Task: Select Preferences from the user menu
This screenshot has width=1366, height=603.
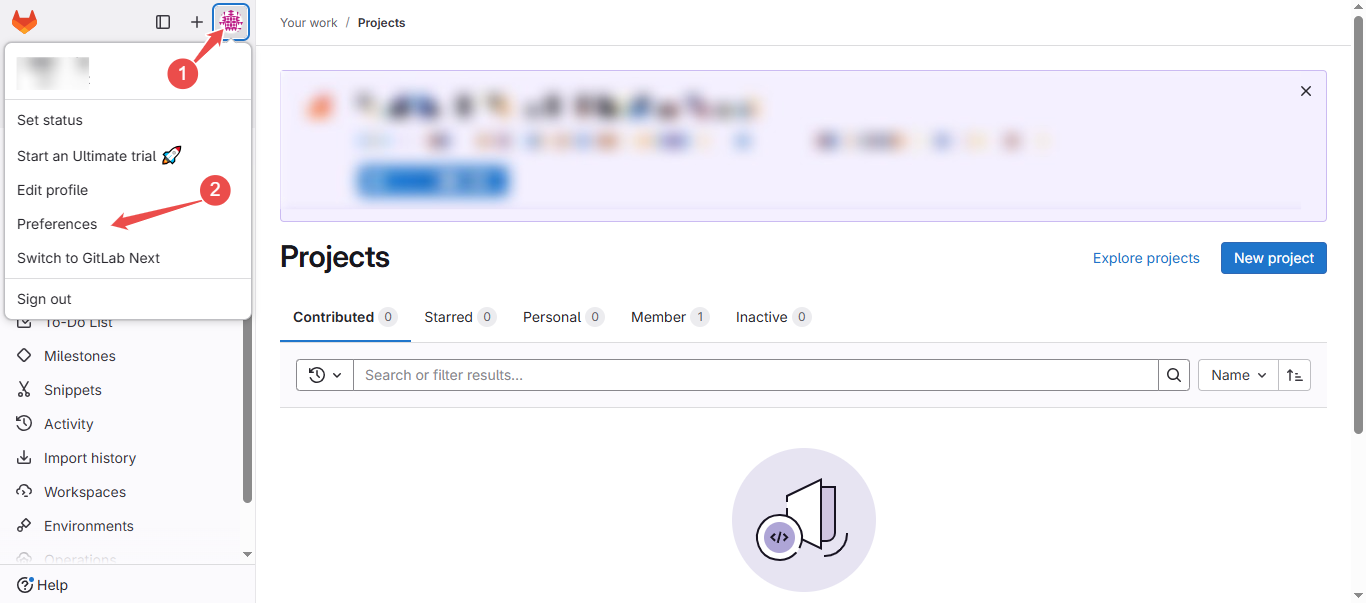Action: click(56, 223)
